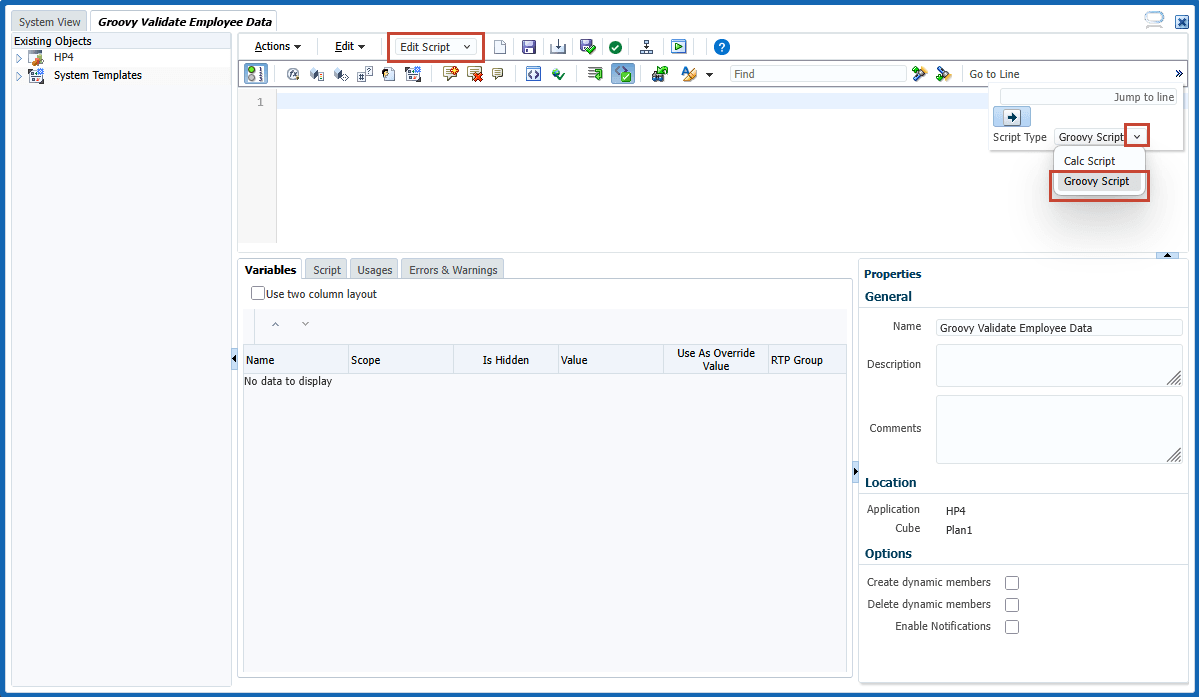Select System Templates in Existing Objects
The height and width of the screenshot is (697, 1199).
(98, 76)
